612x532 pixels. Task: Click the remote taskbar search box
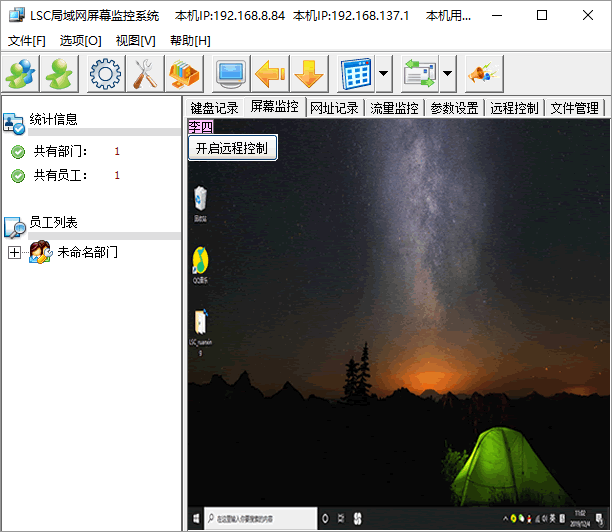point(261,518)
